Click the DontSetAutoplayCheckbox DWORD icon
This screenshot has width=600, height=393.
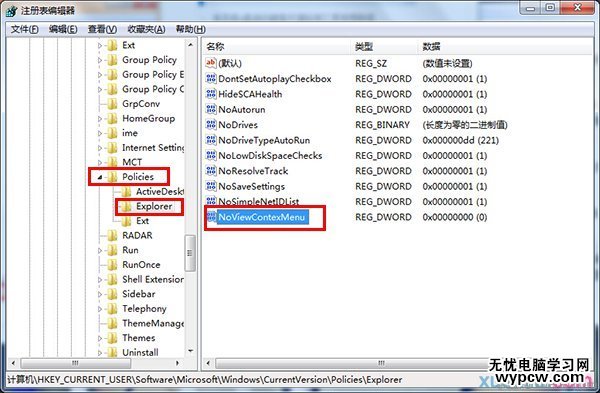point(211,79)
